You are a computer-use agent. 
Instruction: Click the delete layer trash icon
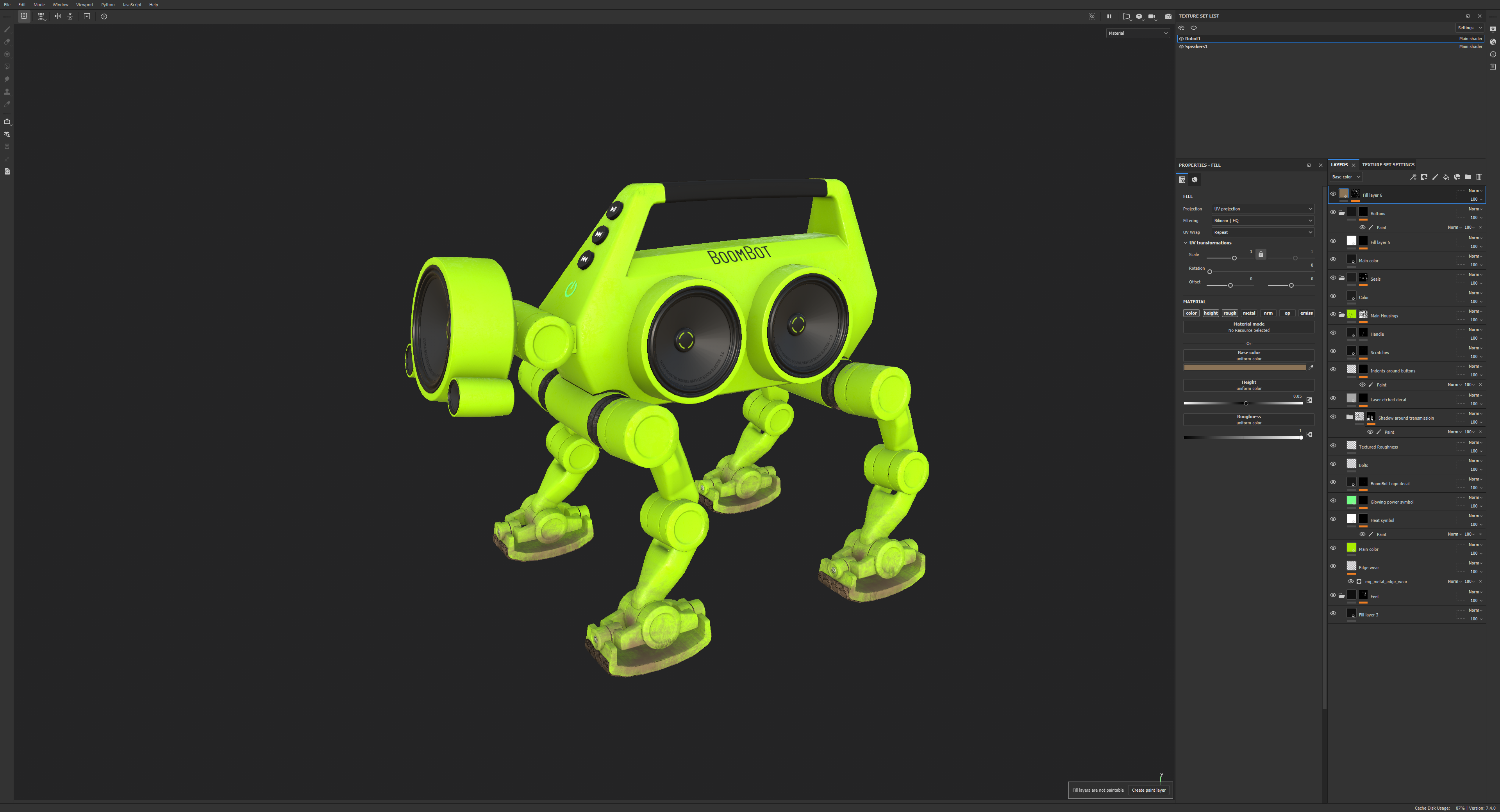(x=1479, y=177)
